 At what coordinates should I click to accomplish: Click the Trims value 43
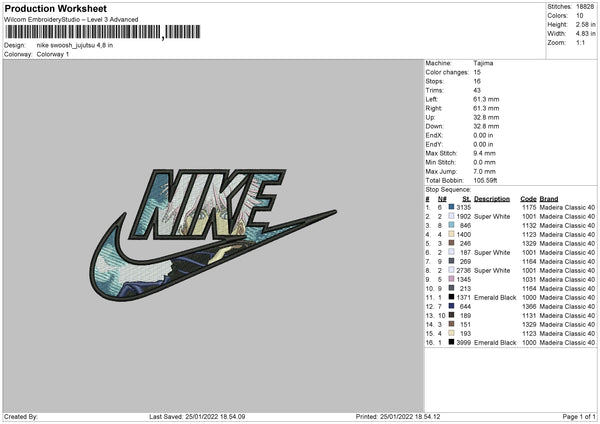coord(477,90)
